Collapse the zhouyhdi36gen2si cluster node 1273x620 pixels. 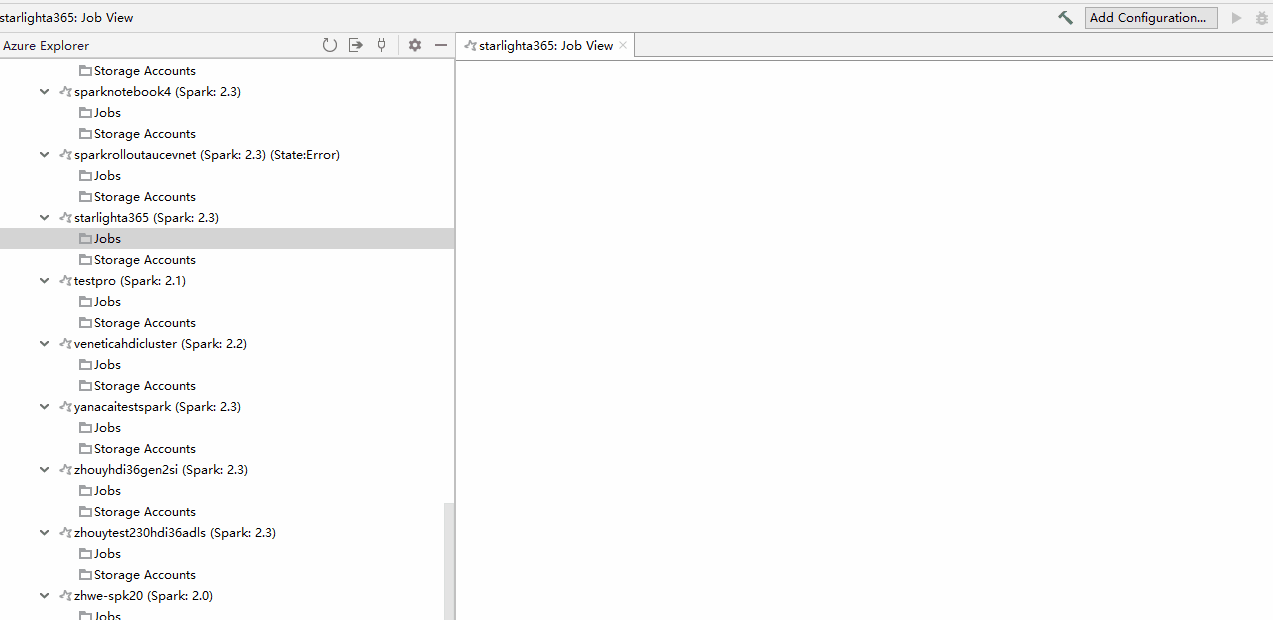point(44,469)
